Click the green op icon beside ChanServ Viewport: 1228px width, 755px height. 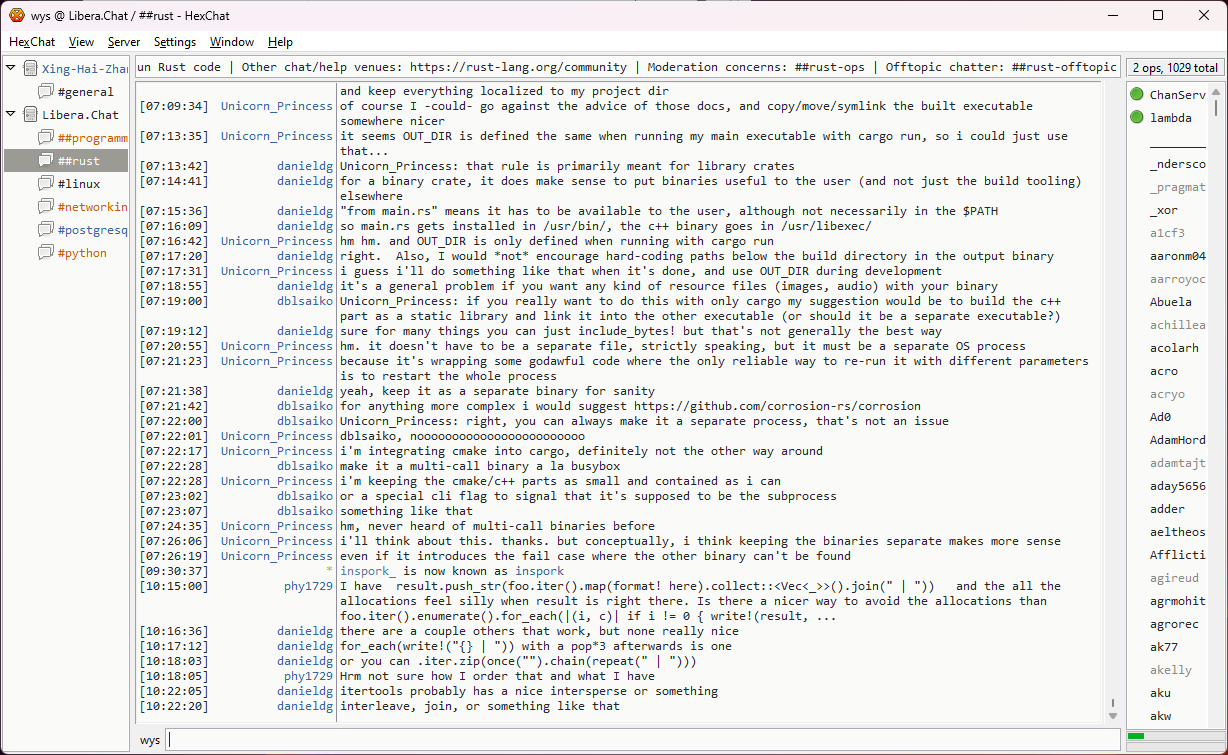pyautogui.click(x=1136, y=95)
